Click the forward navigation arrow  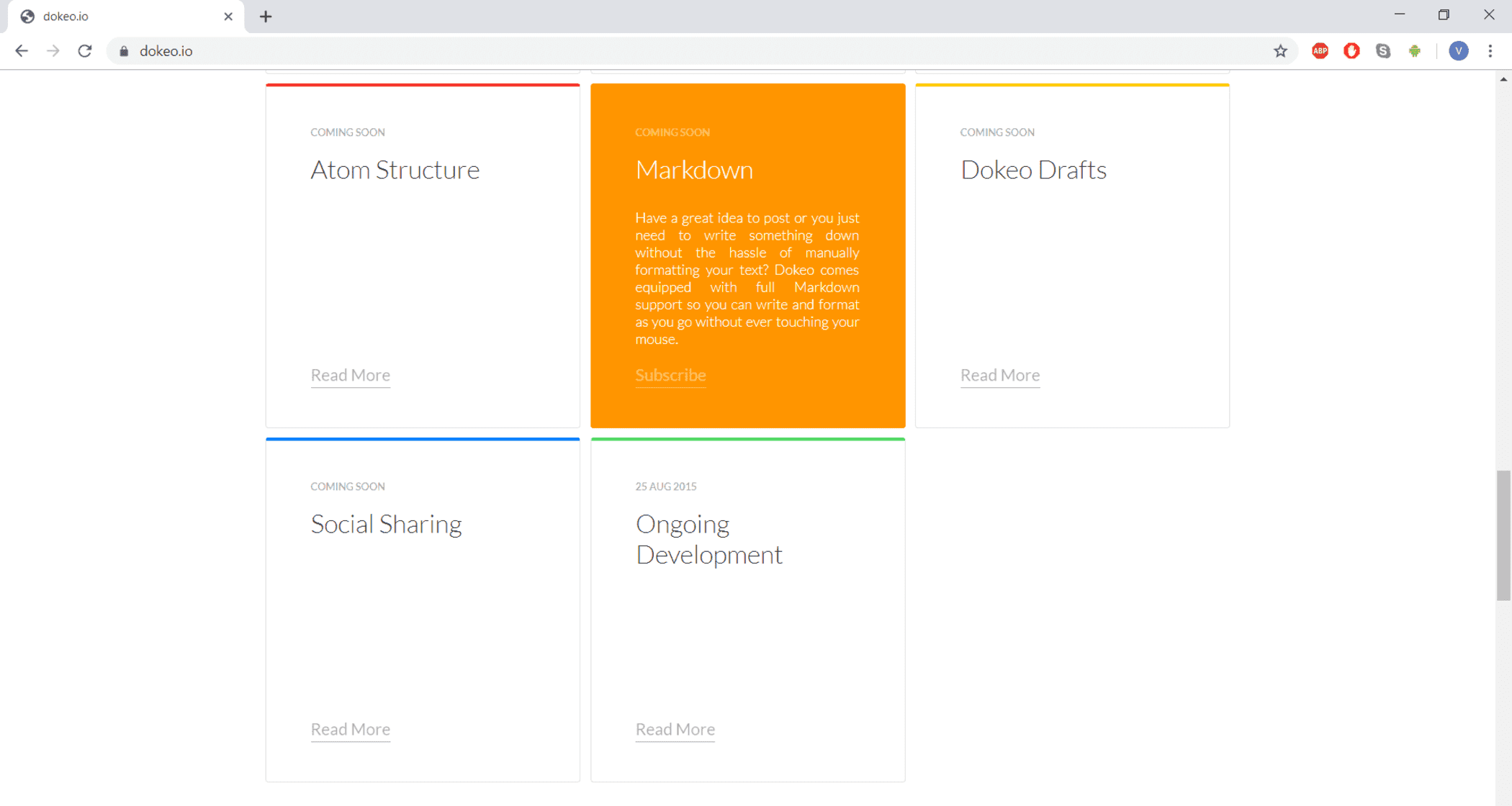tap(53, 51)
